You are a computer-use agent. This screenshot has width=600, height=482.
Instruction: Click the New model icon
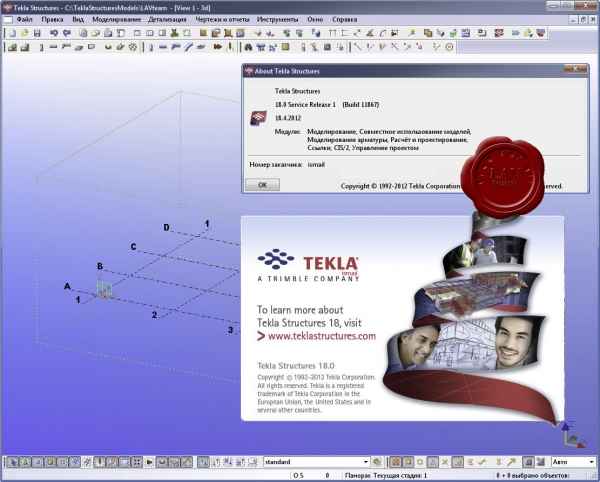[12, 33]
